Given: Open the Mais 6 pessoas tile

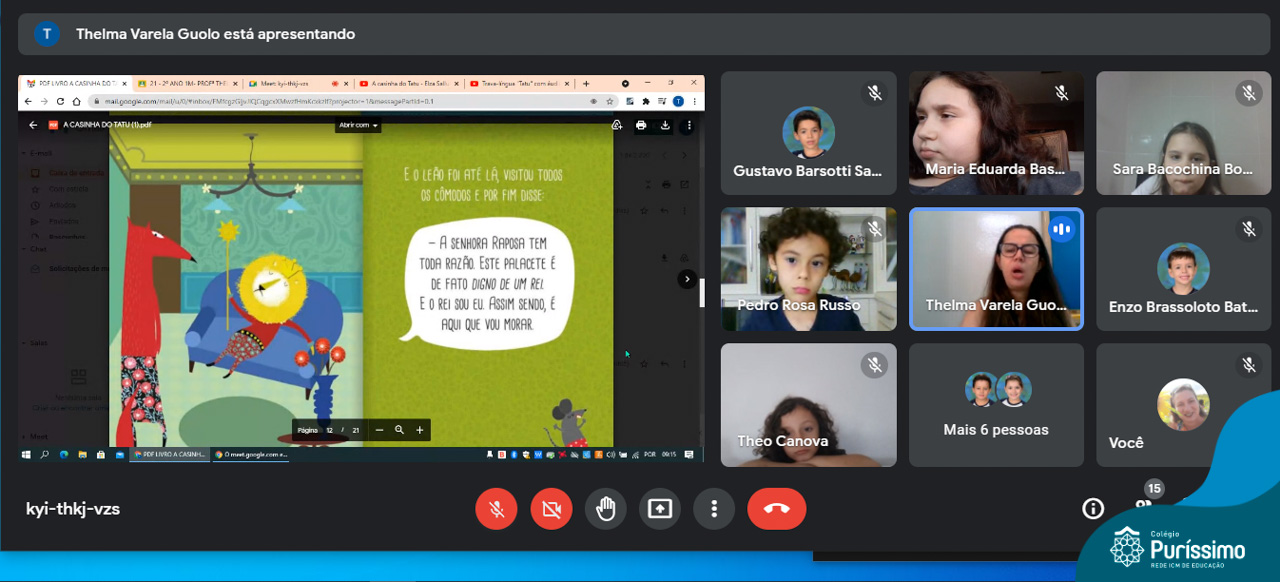Looking at the screenshot, I should (996, 405).
